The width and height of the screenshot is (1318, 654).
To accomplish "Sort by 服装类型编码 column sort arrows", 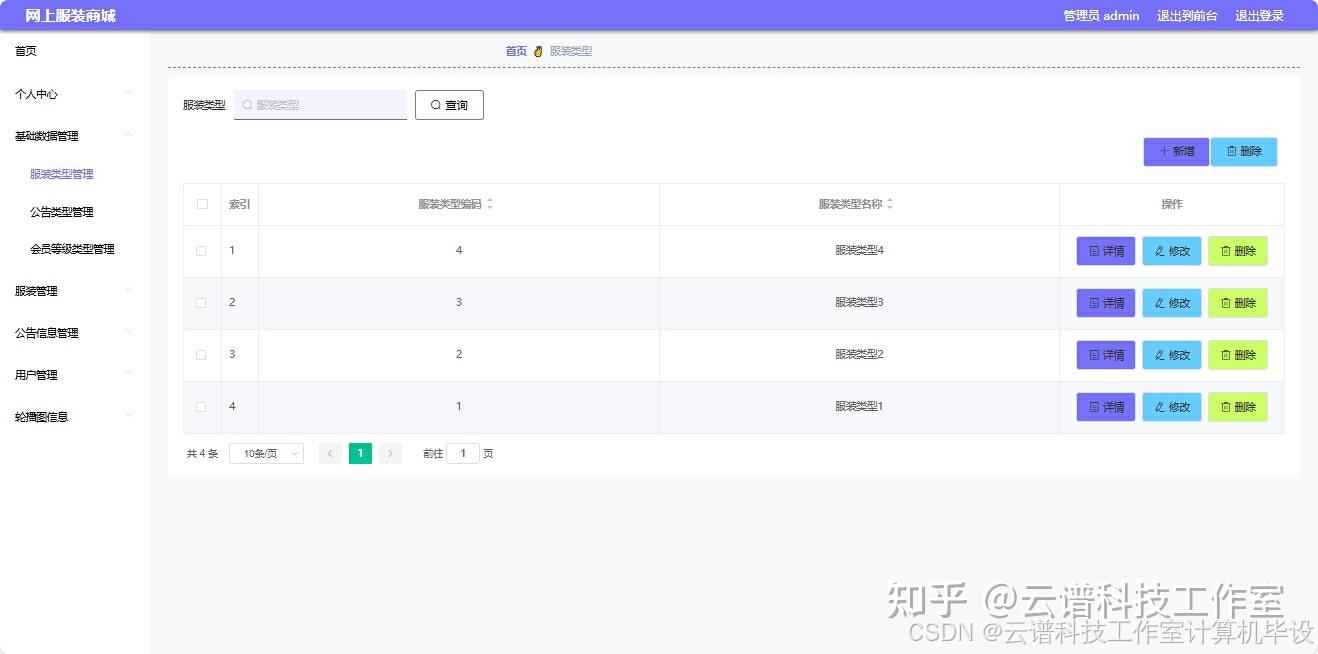I will coord(490,204).
